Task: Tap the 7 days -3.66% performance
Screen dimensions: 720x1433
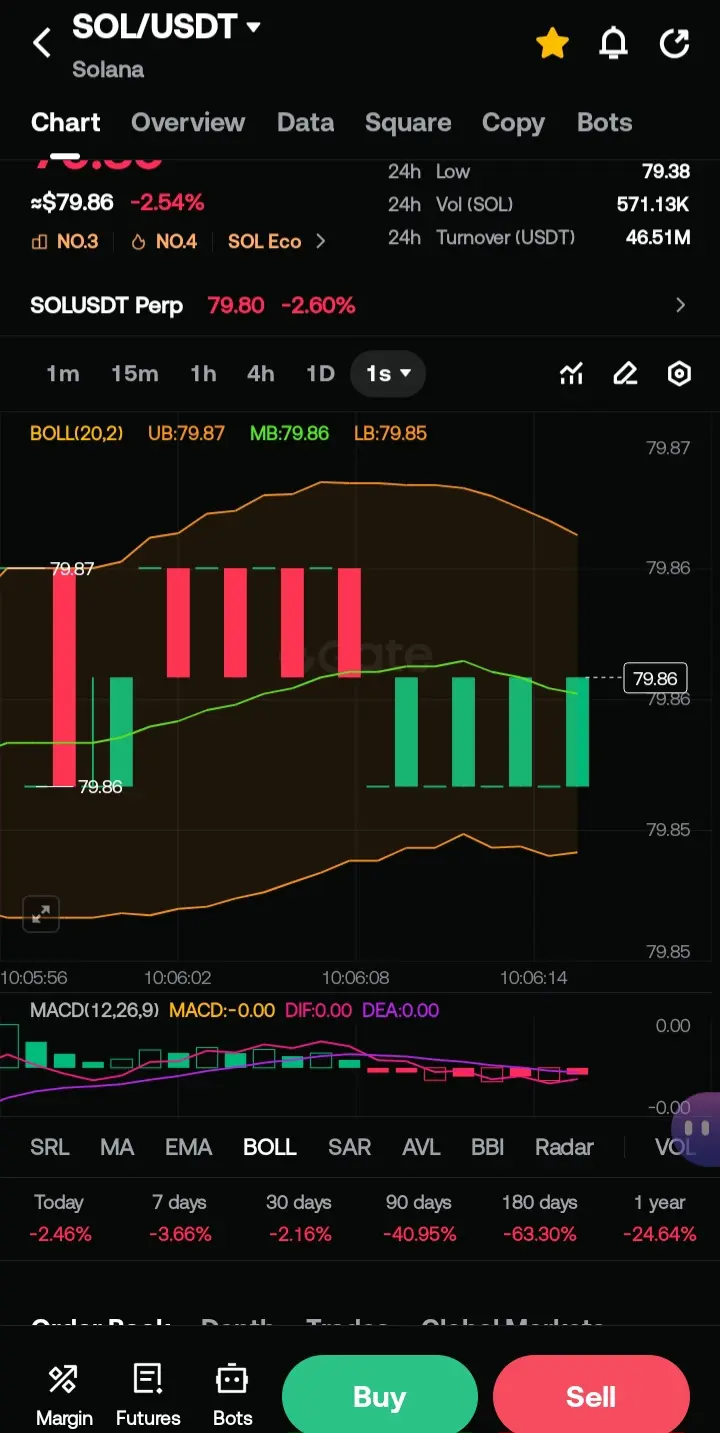Action: click(180, 1218)
